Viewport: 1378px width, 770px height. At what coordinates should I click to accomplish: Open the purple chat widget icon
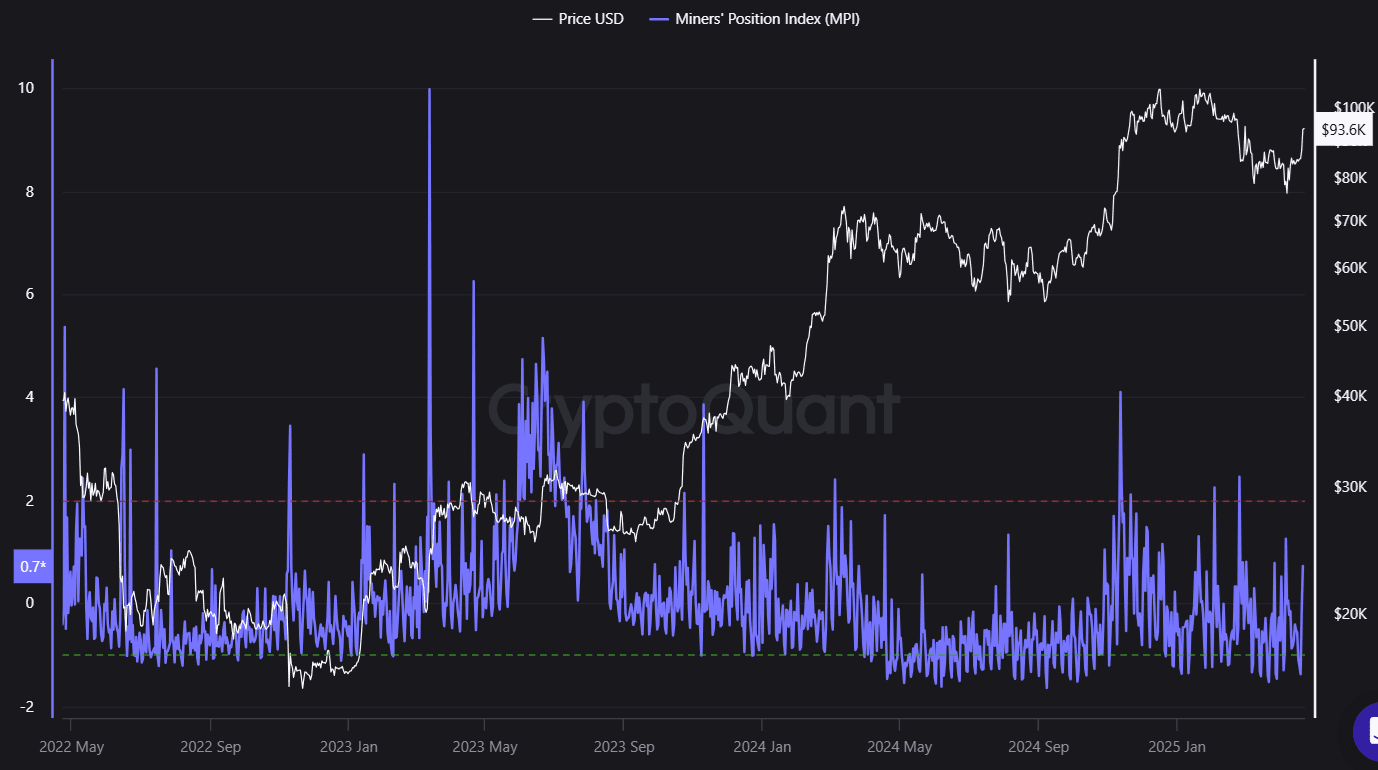click(x=1366, y=731)
